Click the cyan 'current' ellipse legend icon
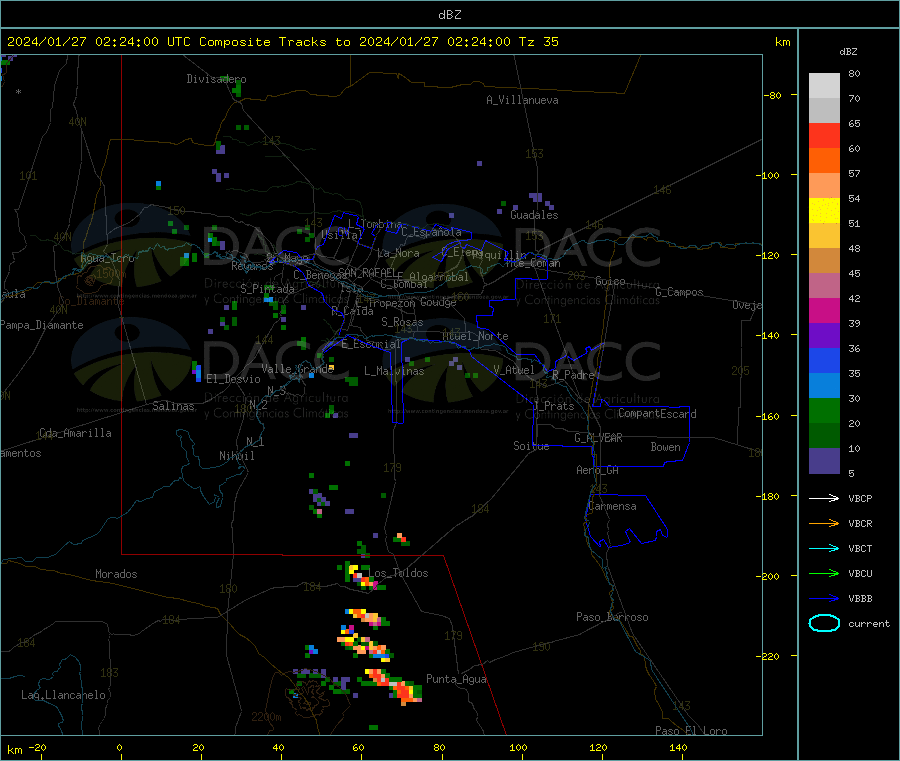This screenshot has width=900, height=761. tap(824, 623)
